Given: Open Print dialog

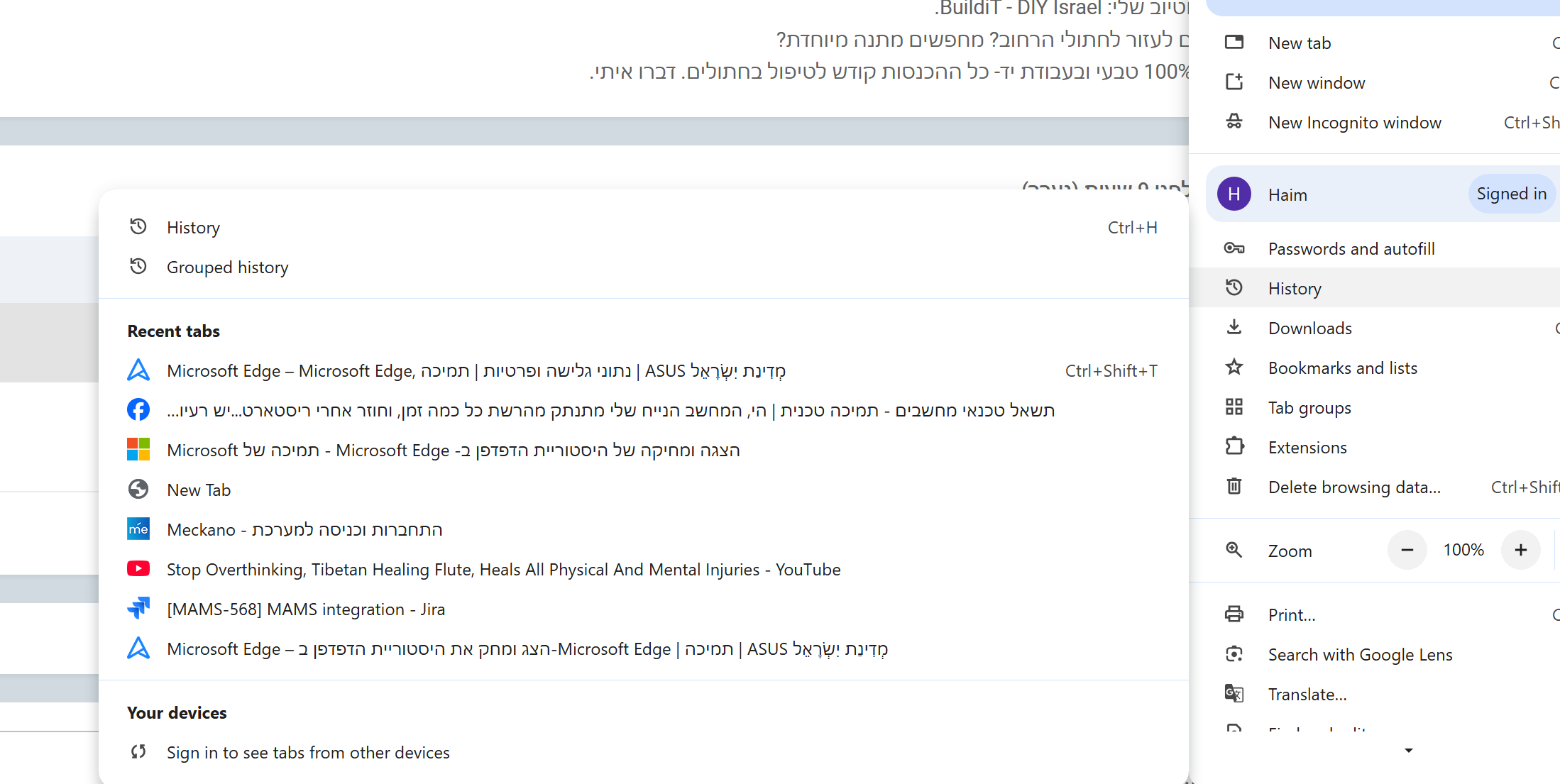Looking at the screenshot, I should coord(1375,615).
